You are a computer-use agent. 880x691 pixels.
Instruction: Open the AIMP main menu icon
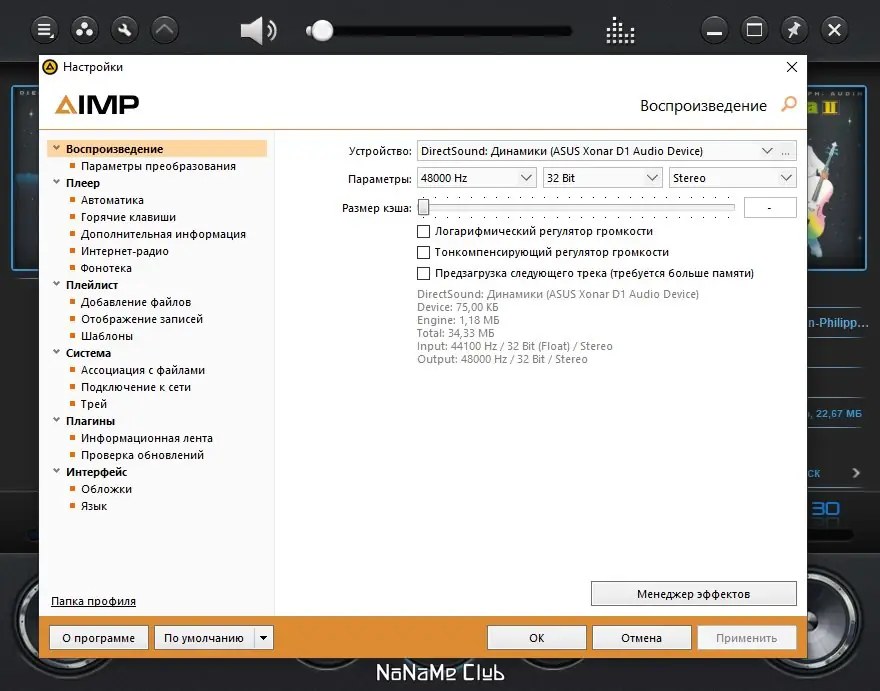point(44,30)
